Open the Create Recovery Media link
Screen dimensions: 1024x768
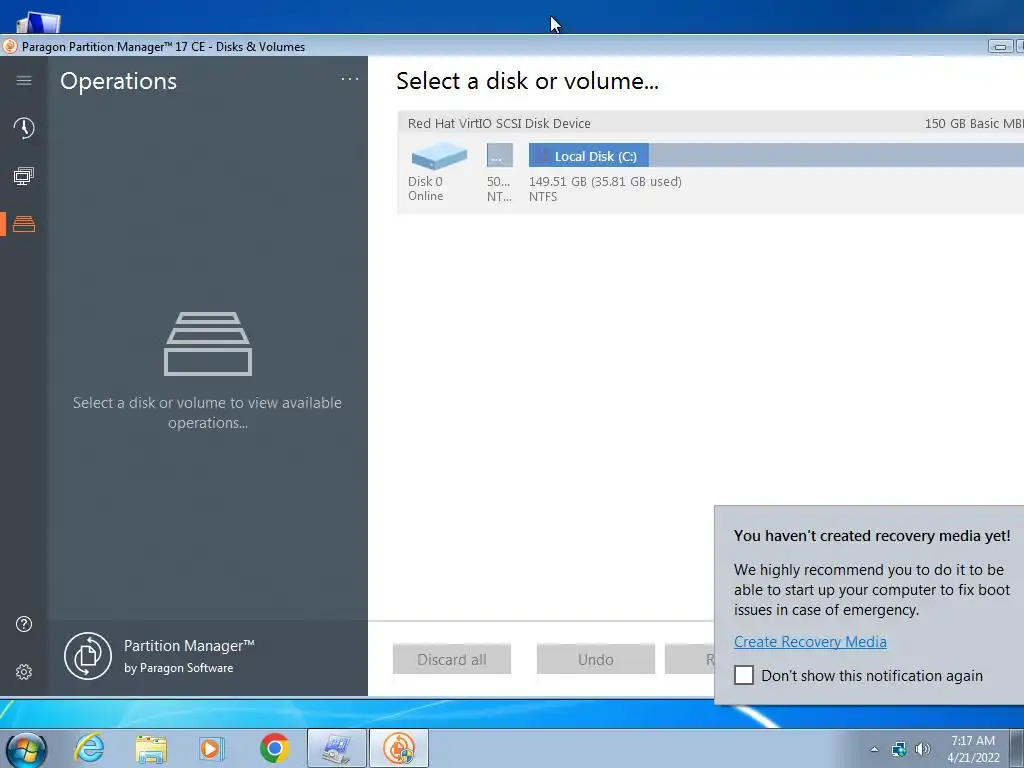[x=810, y=641]
